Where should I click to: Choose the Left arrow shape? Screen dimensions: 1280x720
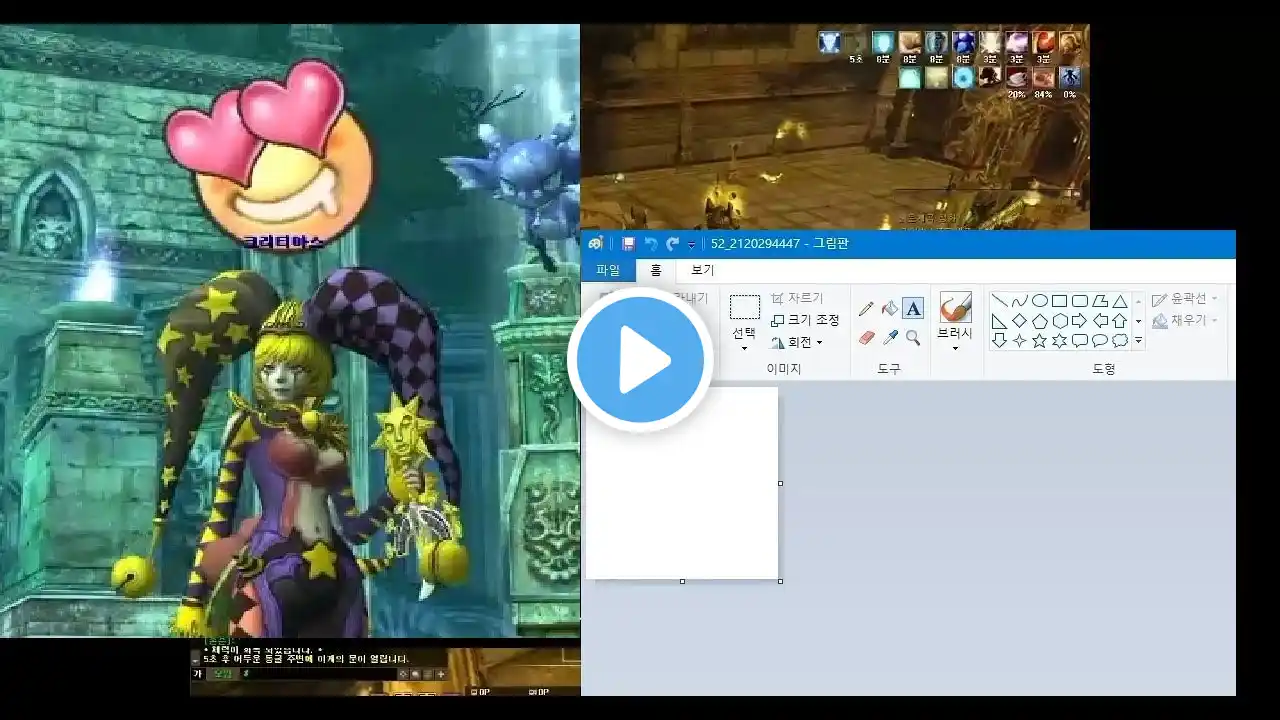[x=1099, y=321]
